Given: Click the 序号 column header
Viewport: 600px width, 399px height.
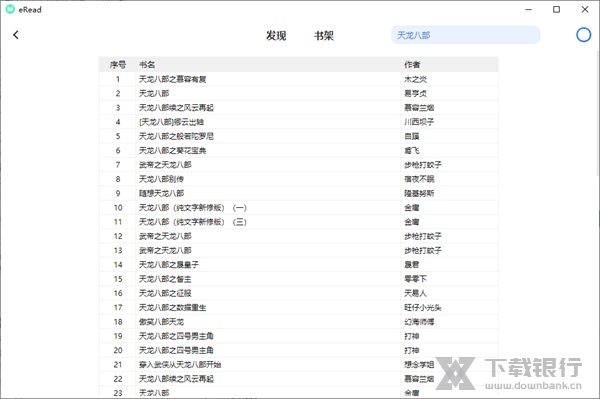Looking at the screenshot, I should tap(118, 65).
